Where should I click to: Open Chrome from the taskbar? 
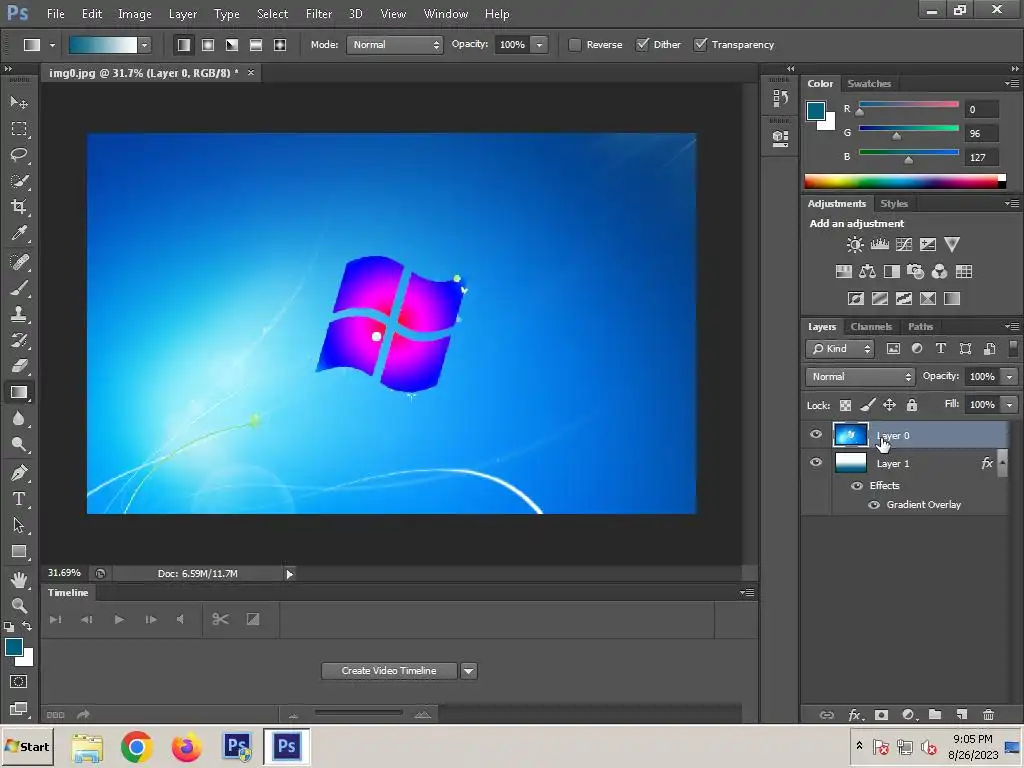click(136, 746)
